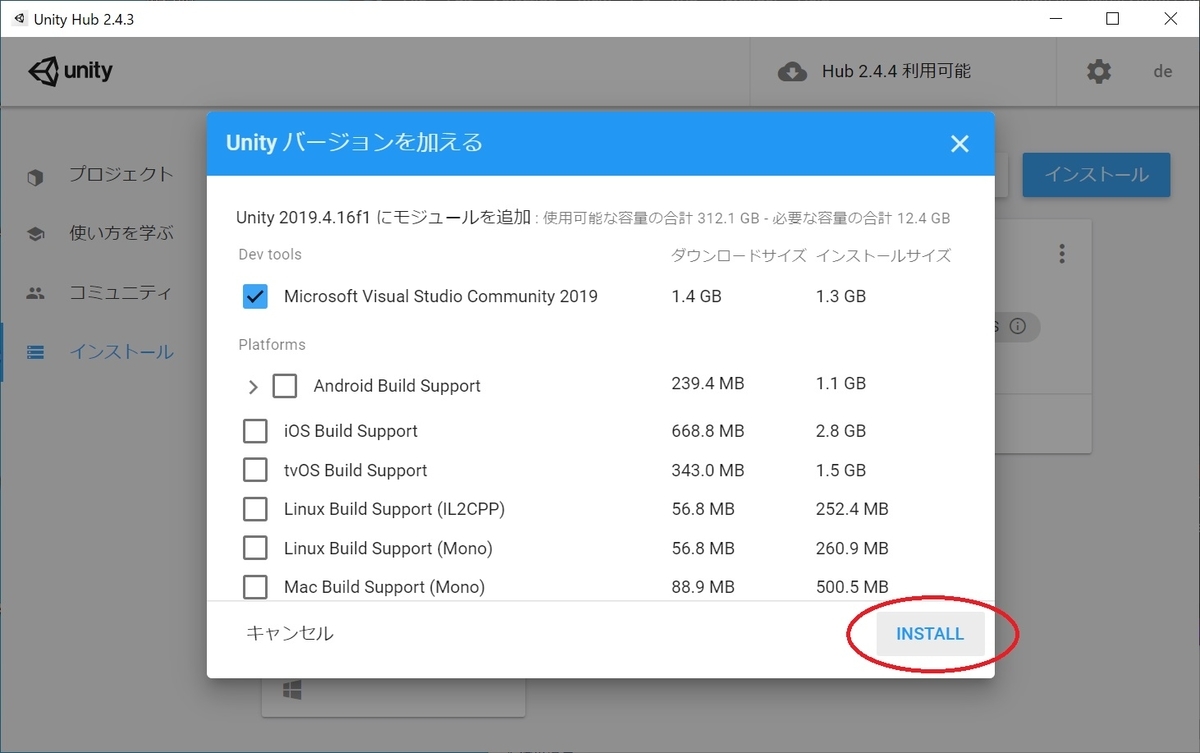Click the キャンセル button

pyautogui.click(x=290, y=633)
